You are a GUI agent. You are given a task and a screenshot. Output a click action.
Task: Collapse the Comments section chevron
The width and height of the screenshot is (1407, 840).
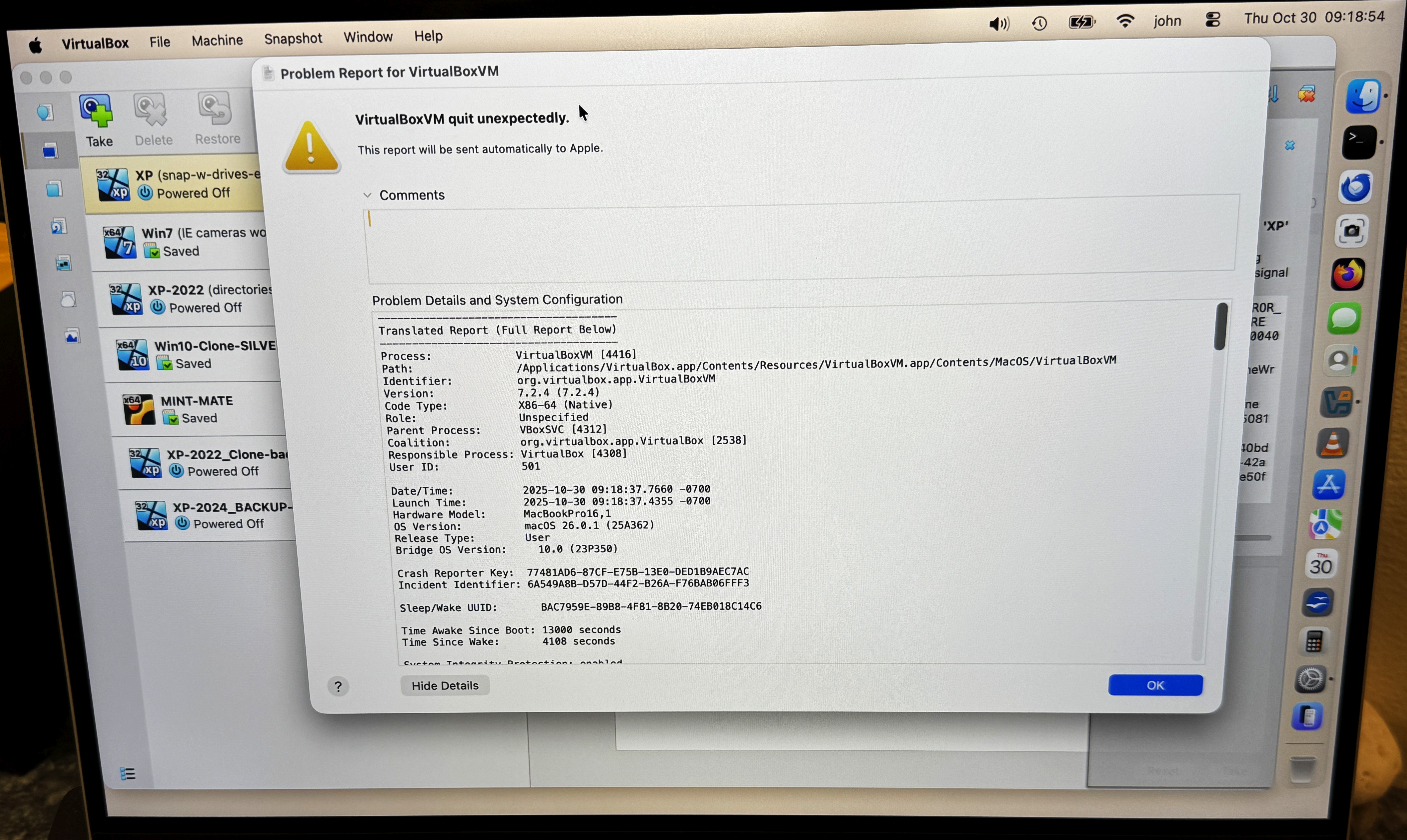367,195
